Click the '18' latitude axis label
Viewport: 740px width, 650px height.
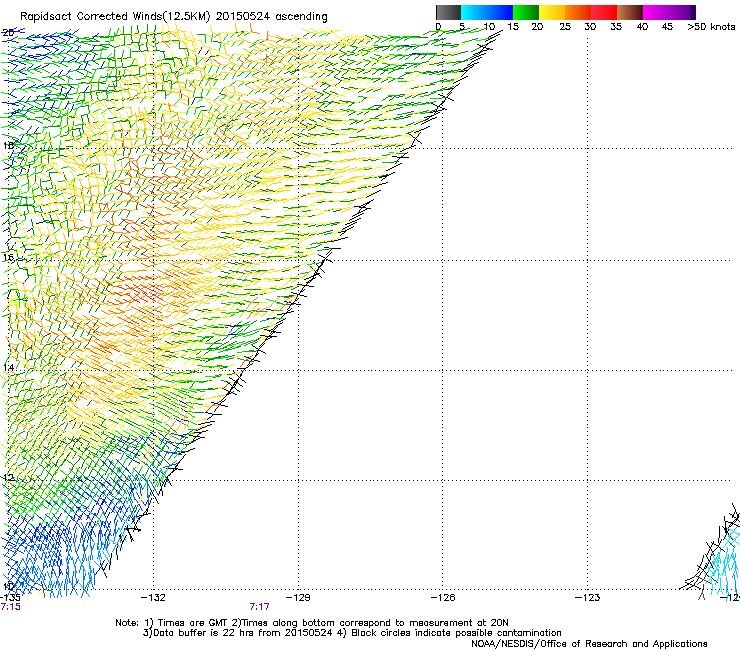pyautogui.click(x=8, y=145)
